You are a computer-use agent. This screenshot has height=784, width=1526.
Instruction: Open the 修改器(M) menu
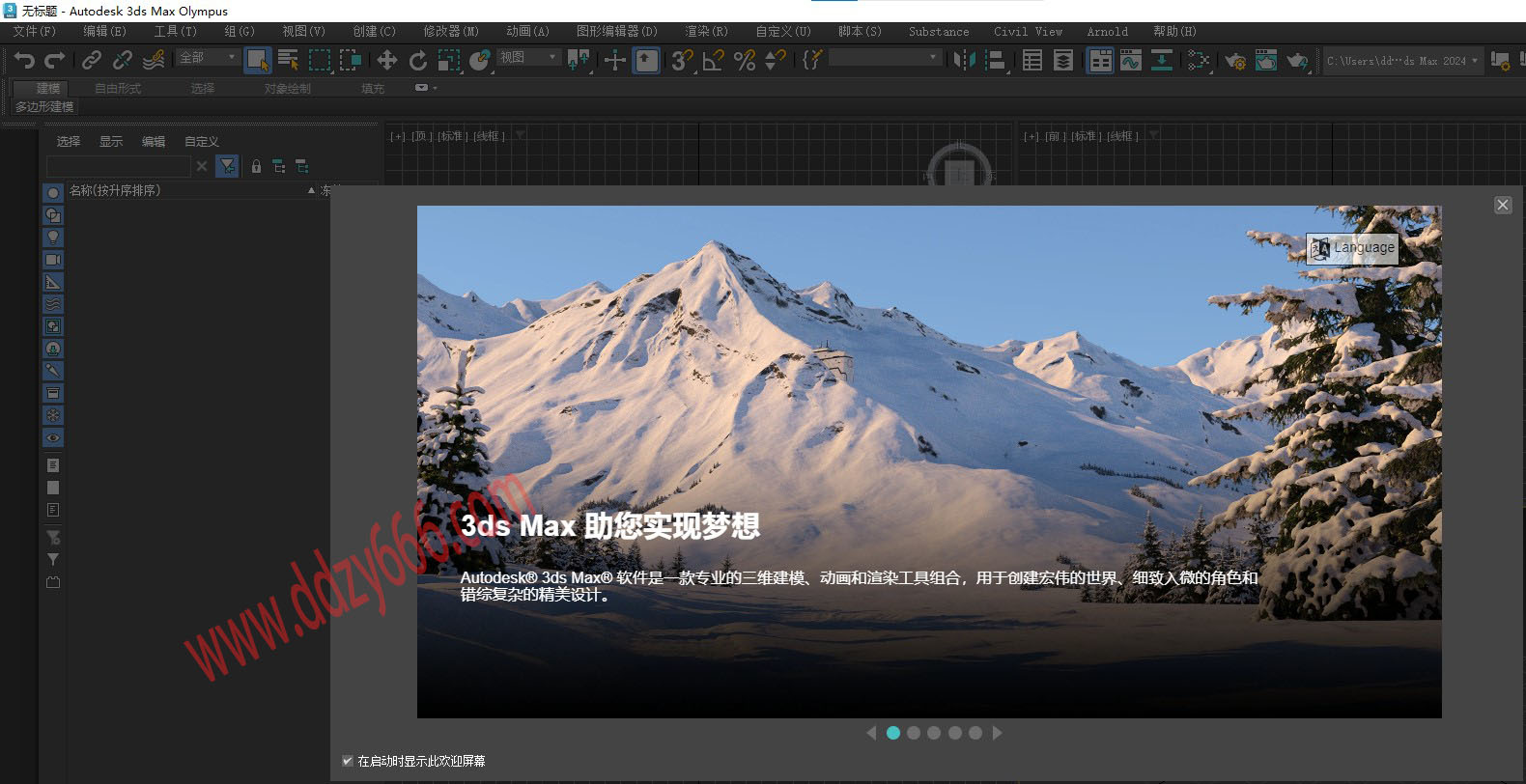click(451, 31)
